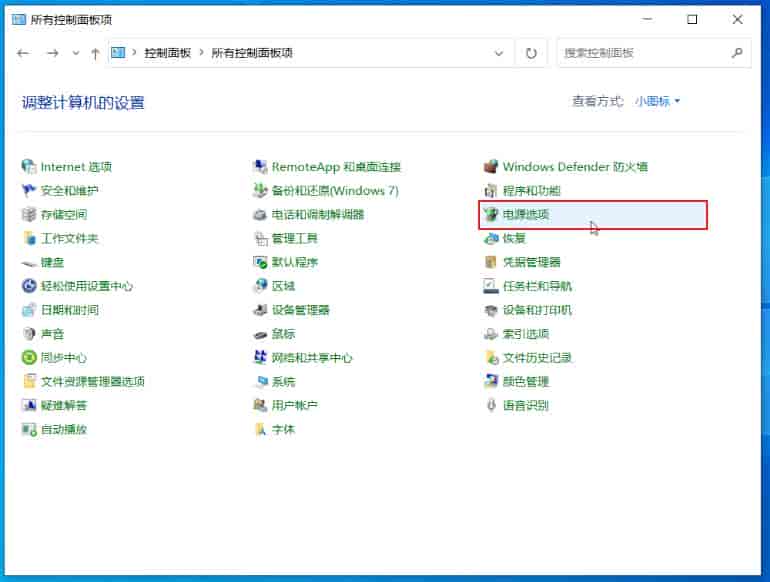The width and height of the screenshot is (770, 582).
Task: Open the 用户帐户 icon
Action: (x=260, y=406)
